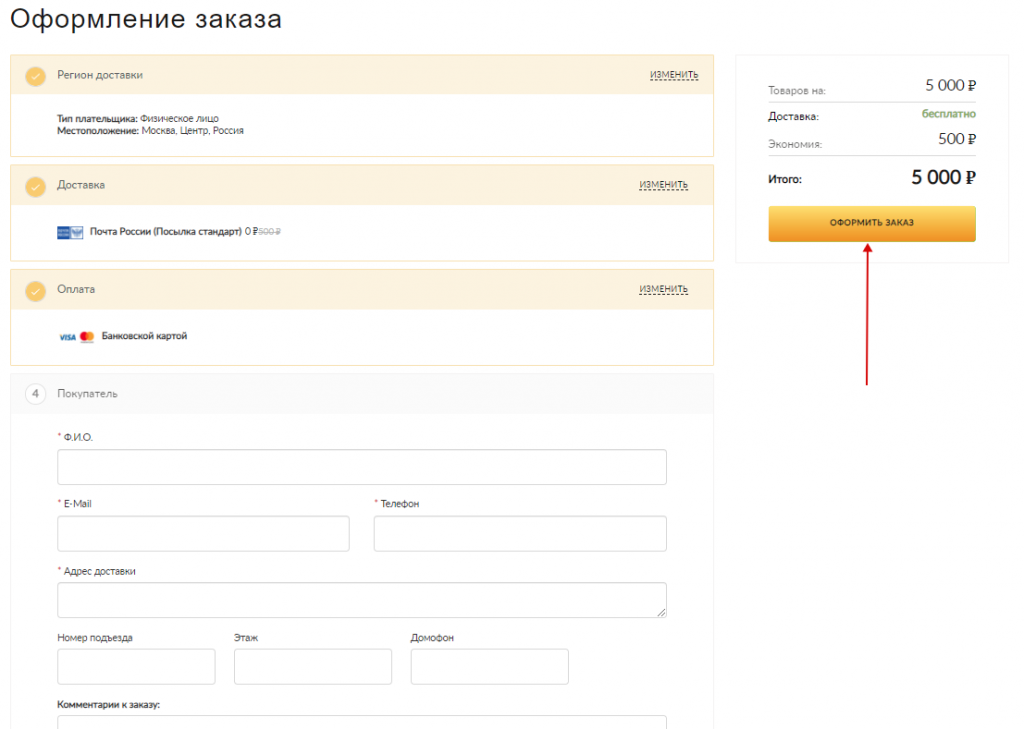Focus the Адрес доставки text area
The height and width of the screenshot is (729, 1024).
tap(362, 600)
